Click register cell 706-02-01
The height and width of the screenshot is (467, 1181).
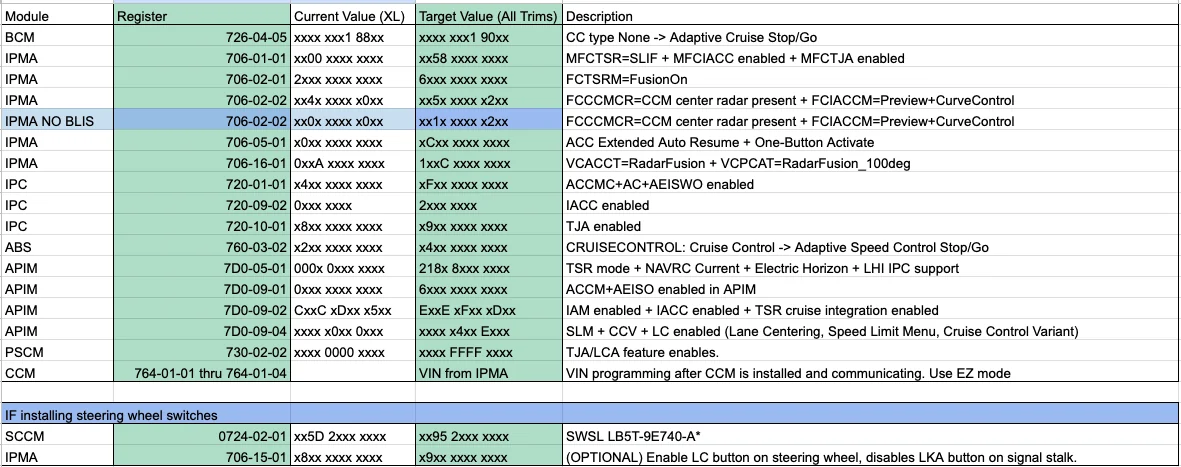pos(202,79)
